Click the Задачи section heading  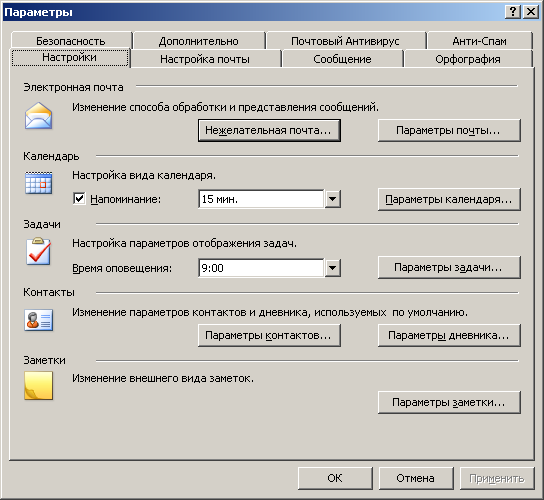[x=42, y=224]
